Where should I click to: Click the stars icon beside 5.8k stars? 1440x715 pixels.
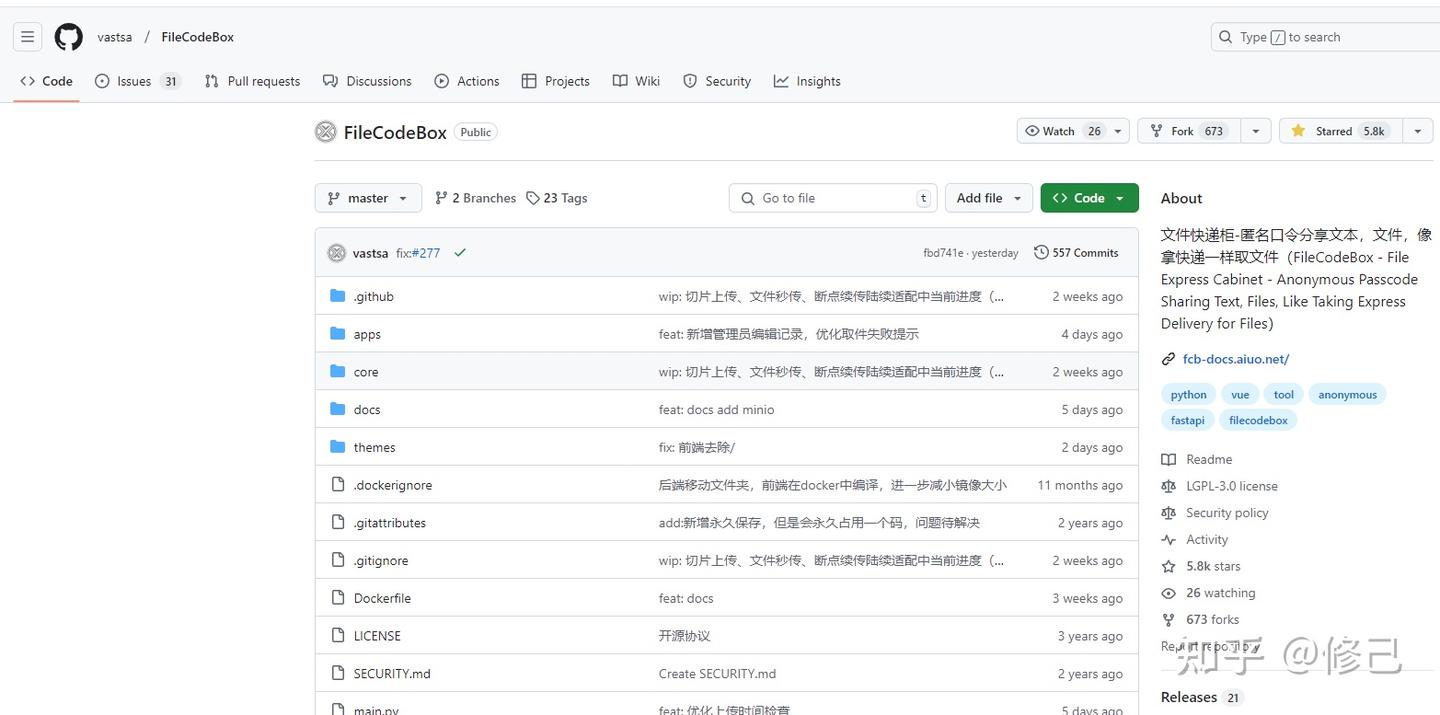coord(1168,566)
